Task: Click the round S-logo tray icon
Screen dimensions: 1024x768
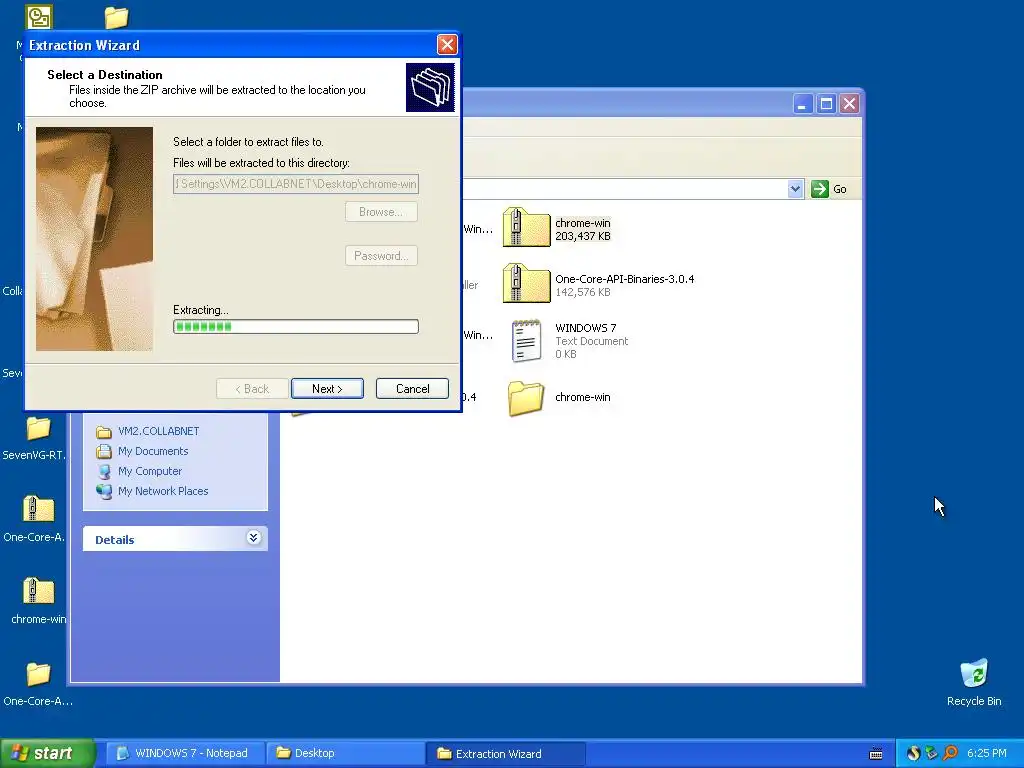Action: pyautogui.click(x=913, y=754)
